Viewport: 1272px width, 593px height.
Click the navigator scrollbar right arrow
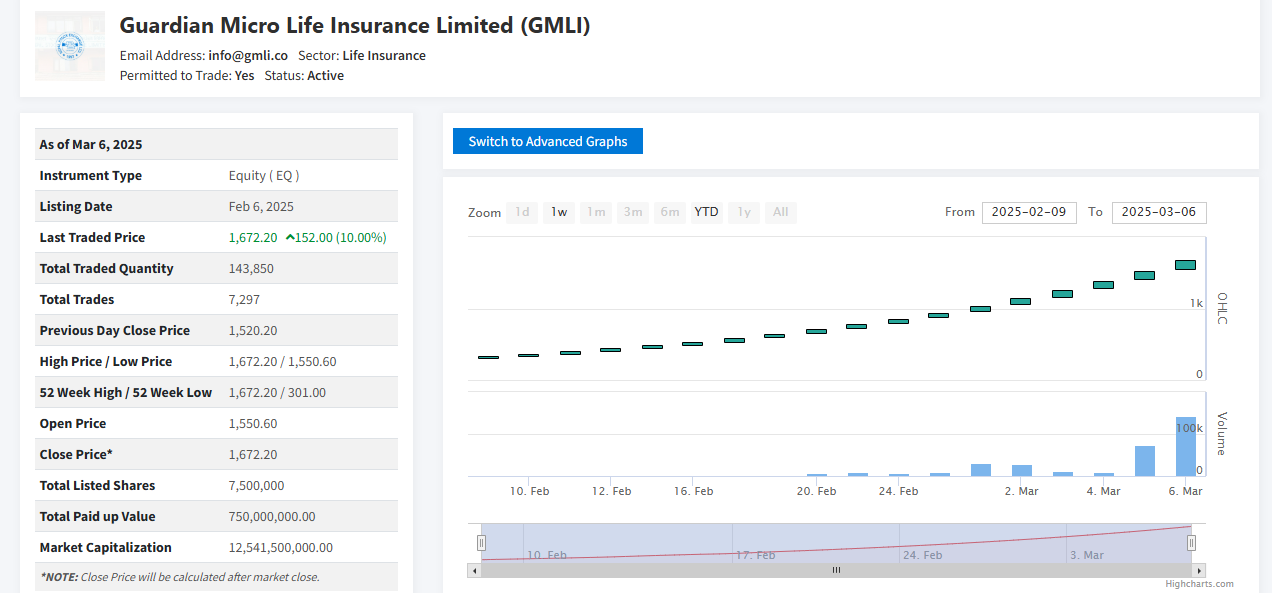(x=1200, y=570)
